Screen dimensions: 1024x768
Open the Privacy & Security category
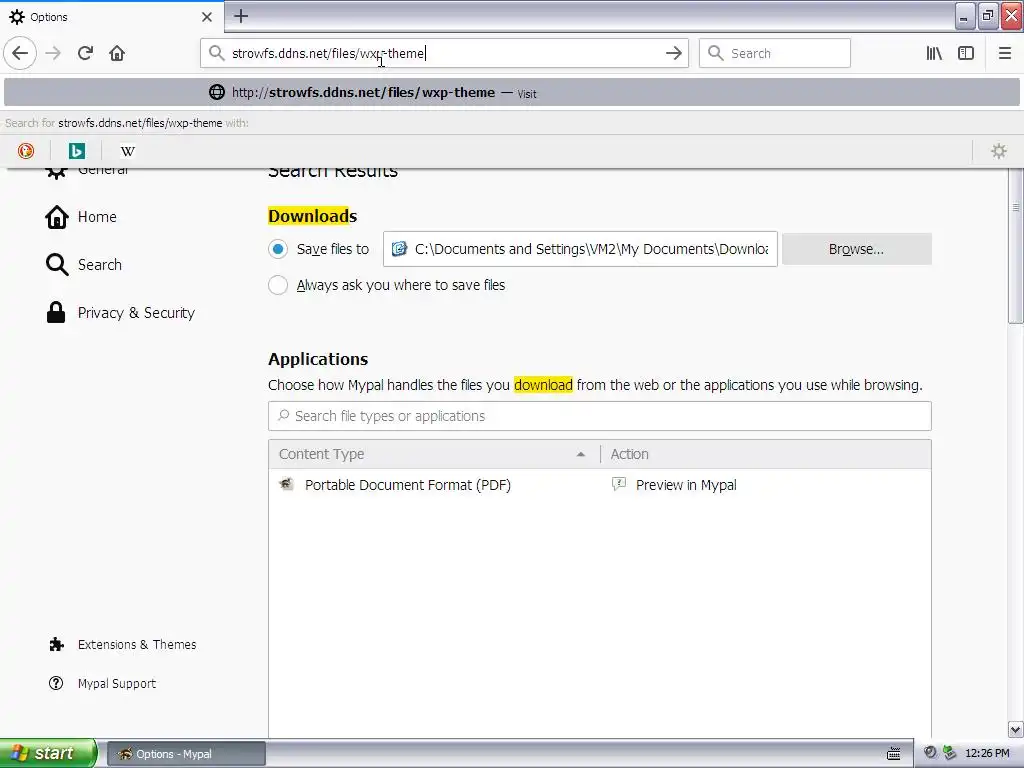(x=120, y=313)
